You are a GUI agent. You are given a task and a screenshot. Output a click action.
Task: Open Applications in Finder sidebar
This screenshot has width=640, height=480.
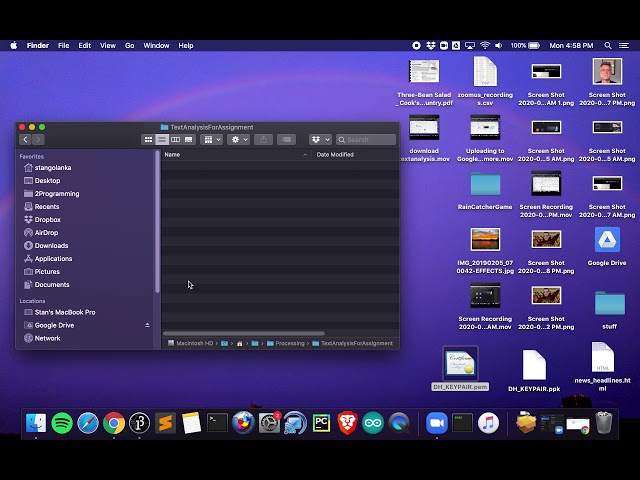point(48,259)
